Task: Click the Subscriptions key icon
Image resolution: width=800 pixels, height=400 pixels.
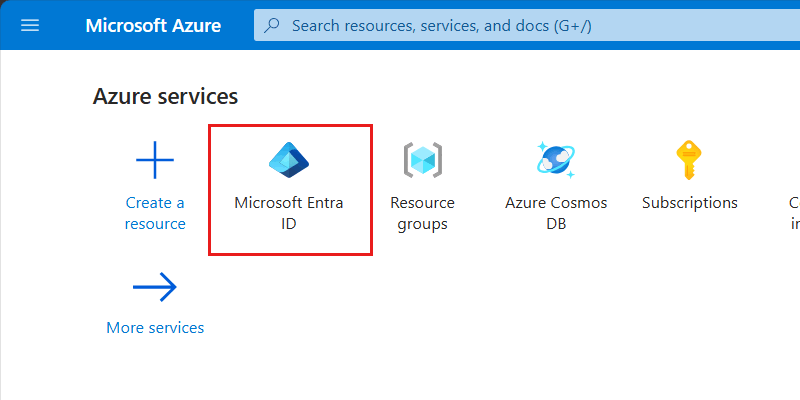Action: pyautogui.click(x=689, y=159)
